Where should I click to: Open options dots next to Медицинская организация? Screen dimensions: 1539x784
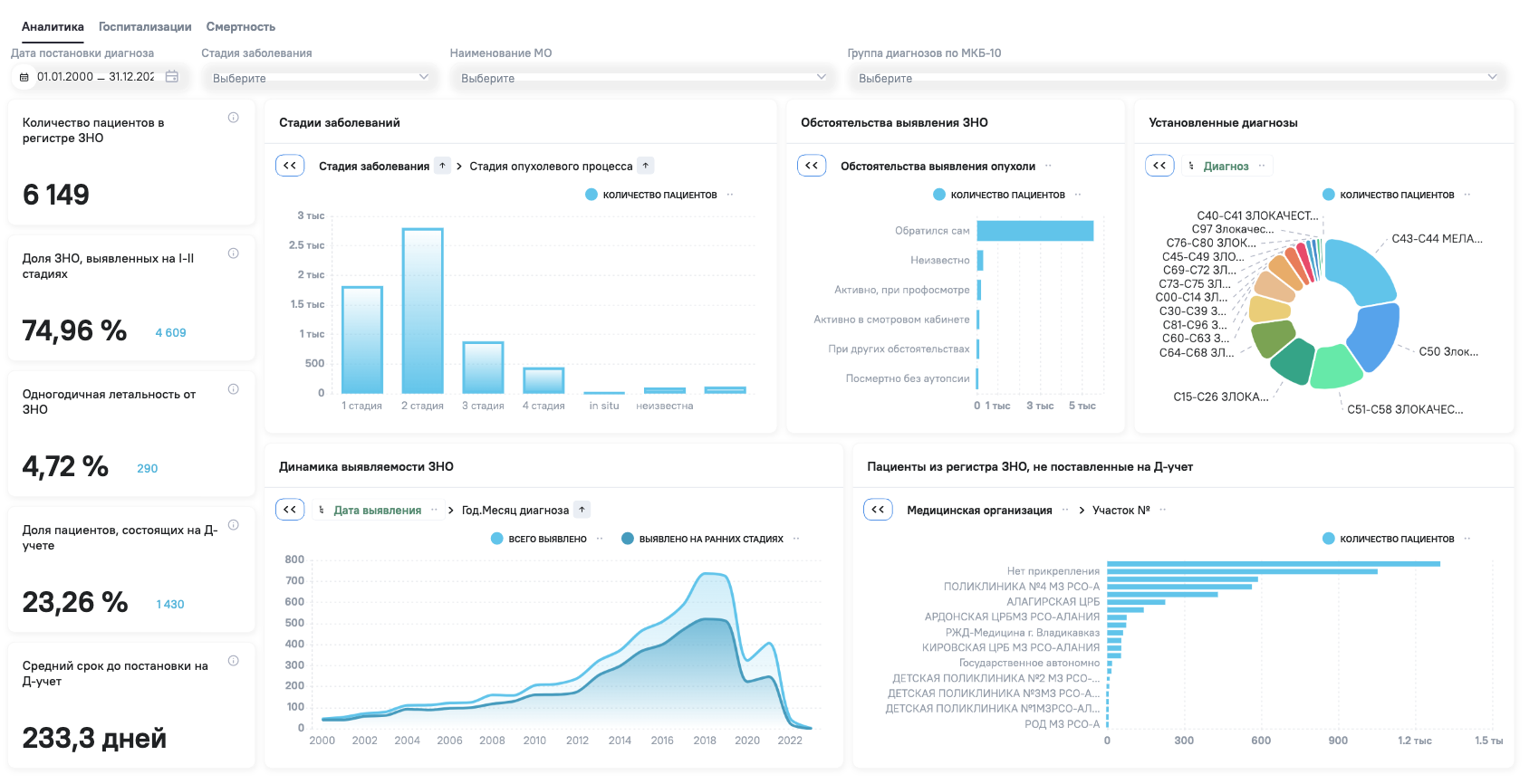coord(1065,510)
